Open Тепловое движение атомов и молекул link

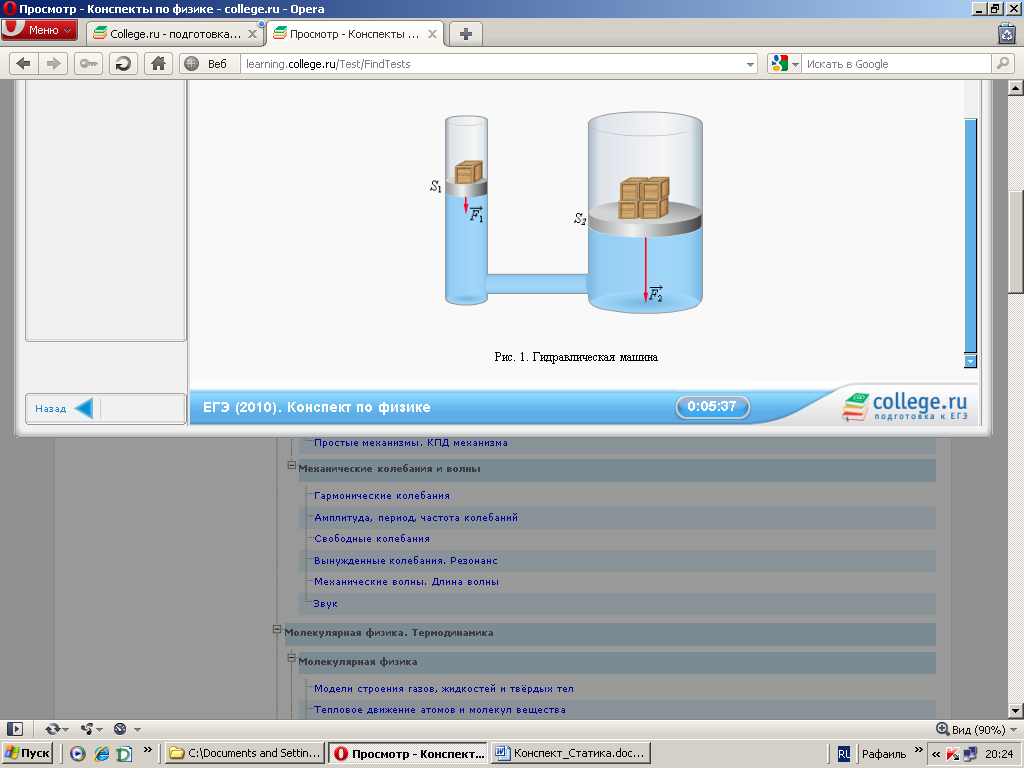[440, 710]
